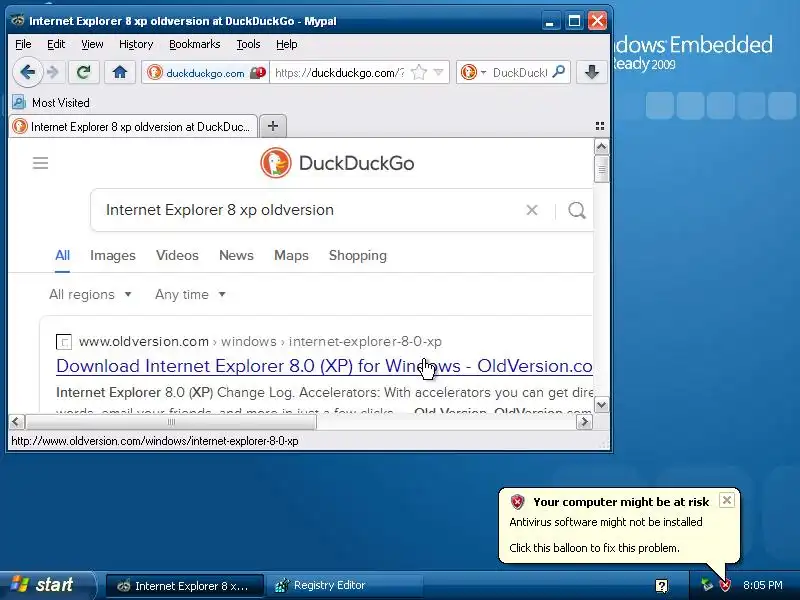Click the mixed-content warning icon in the address bar
Image resolution: width=800 pixels, height=600 pixels.
(x=258, y=72)
